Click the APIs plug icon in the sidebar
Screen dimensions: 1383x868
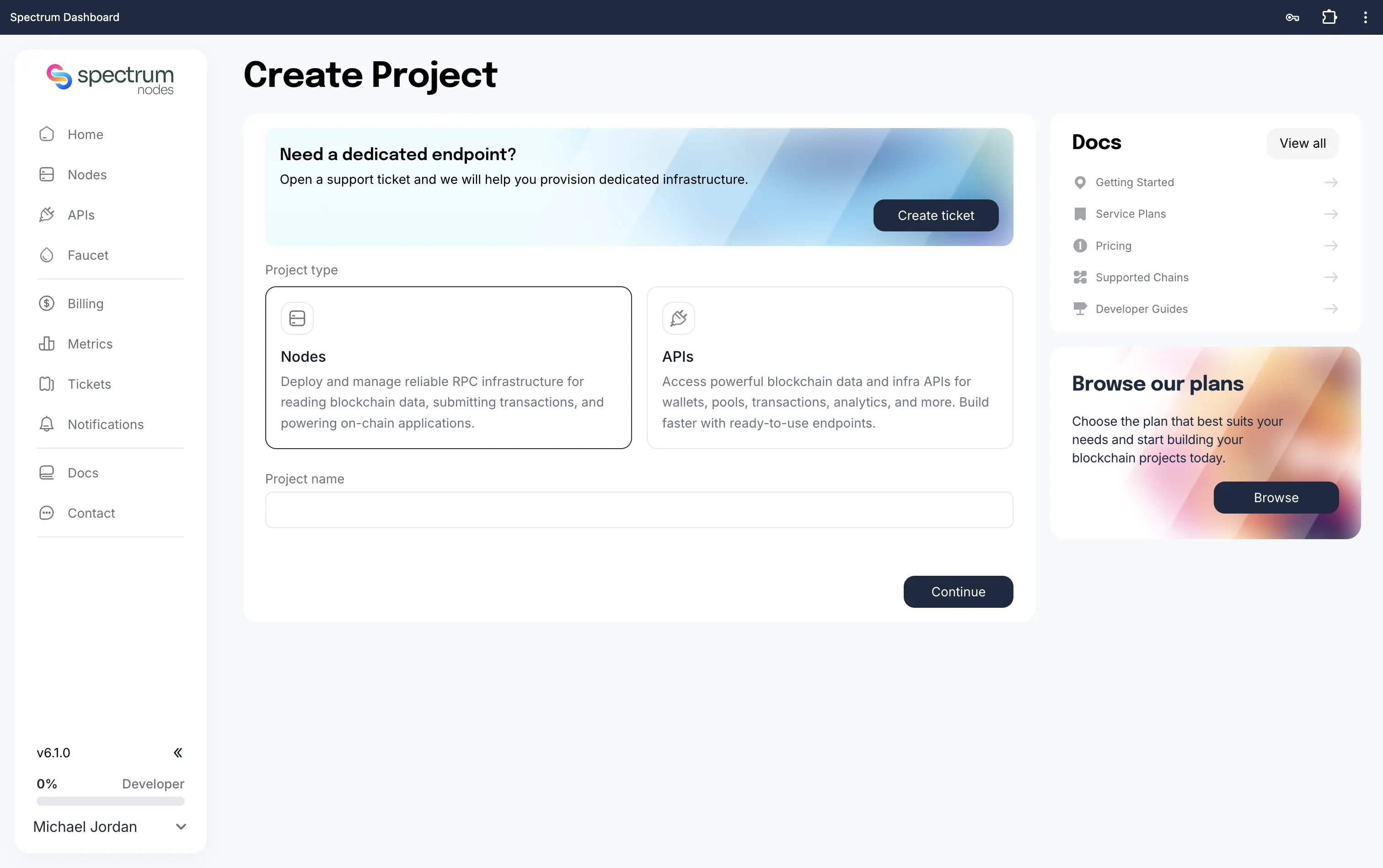[x=47, y=214]
